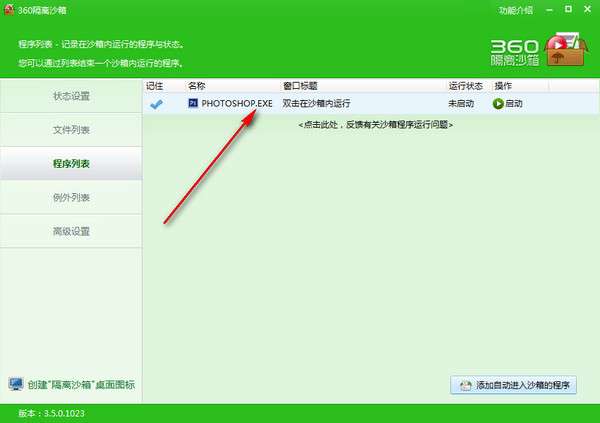Click the Photoshop icon in program list
600x423 pixels.
193,103
